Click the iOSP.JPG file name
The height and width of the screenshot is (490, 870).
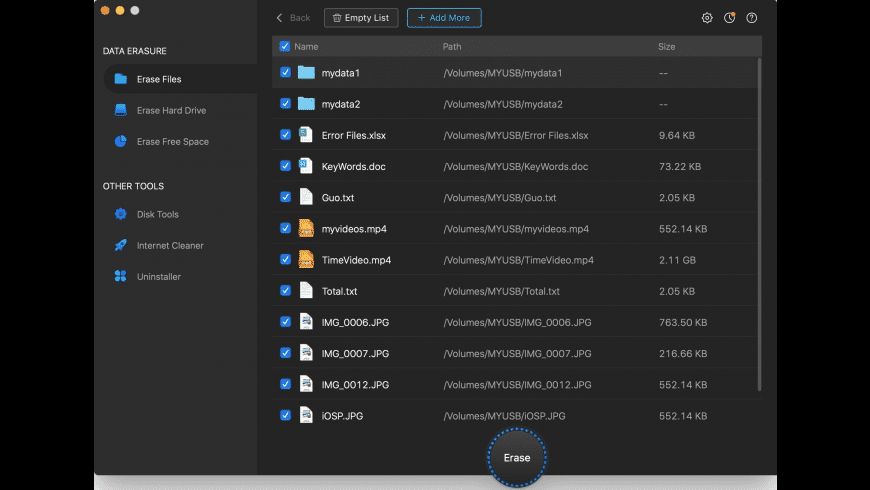[x=342, y=416]
